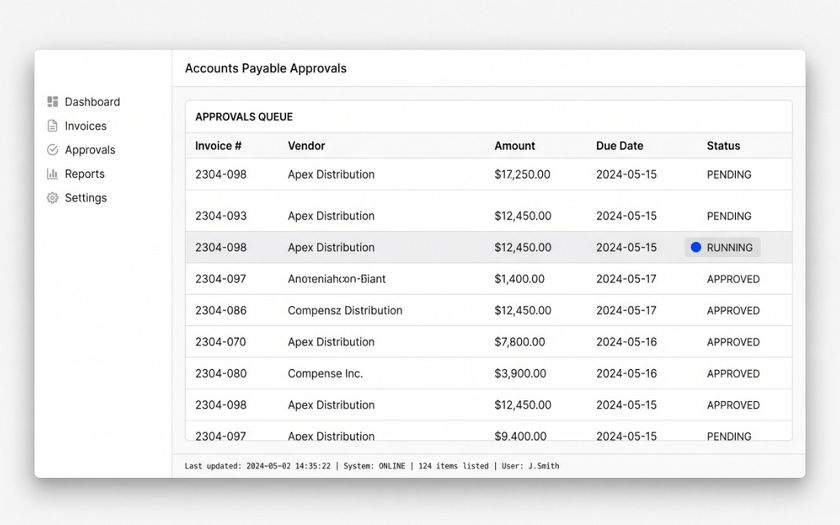Click the Dashboard grid icon in sidebar

pos(52,102)
